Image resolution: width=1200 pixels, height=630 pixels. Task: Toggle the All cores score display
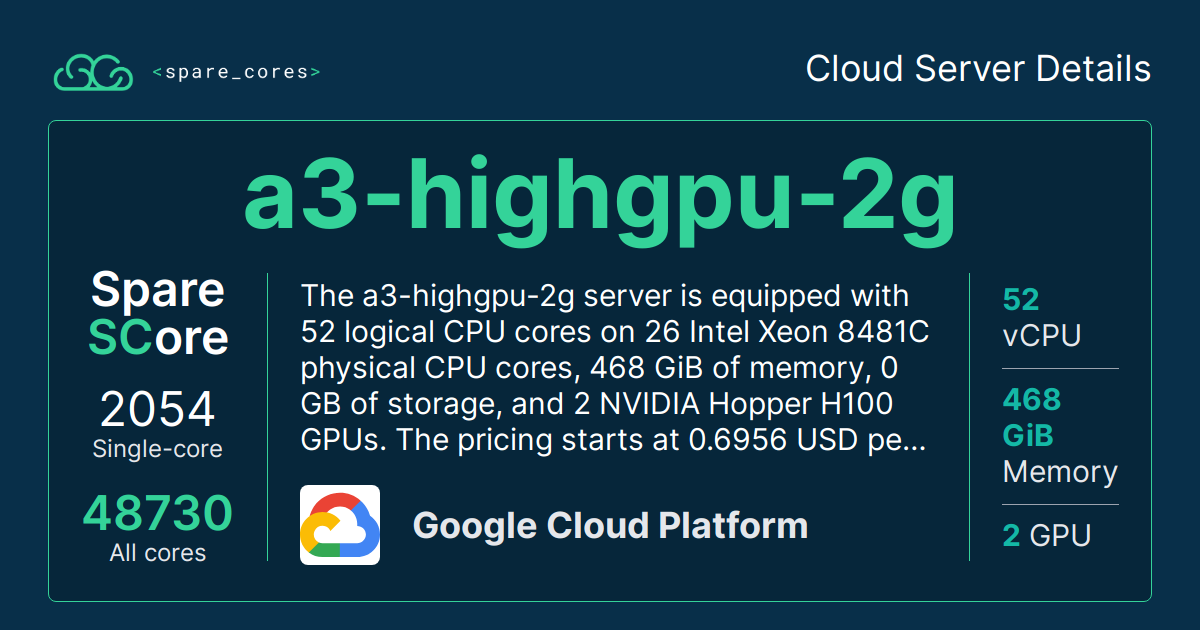(x=158, y=525)
